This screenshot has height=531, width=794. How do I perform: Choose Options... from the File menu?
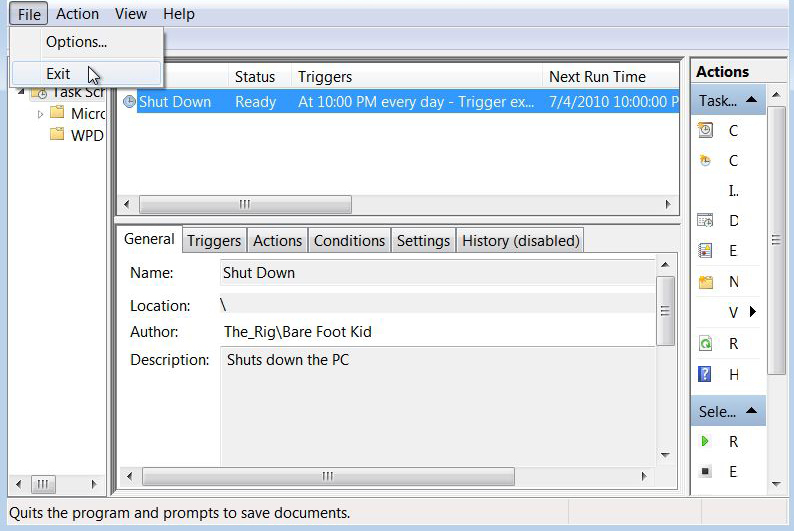pyautogui.click(x=86, y=42)
